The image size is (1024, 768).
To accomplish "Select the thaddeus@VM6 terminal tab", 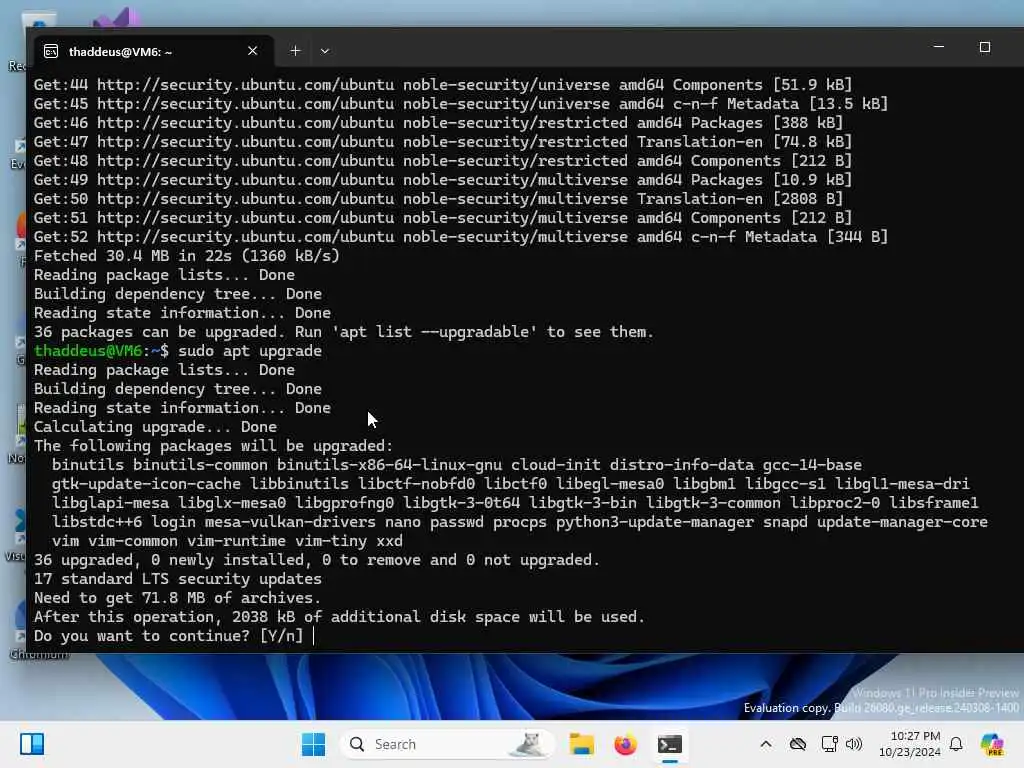I will point(152,51).
